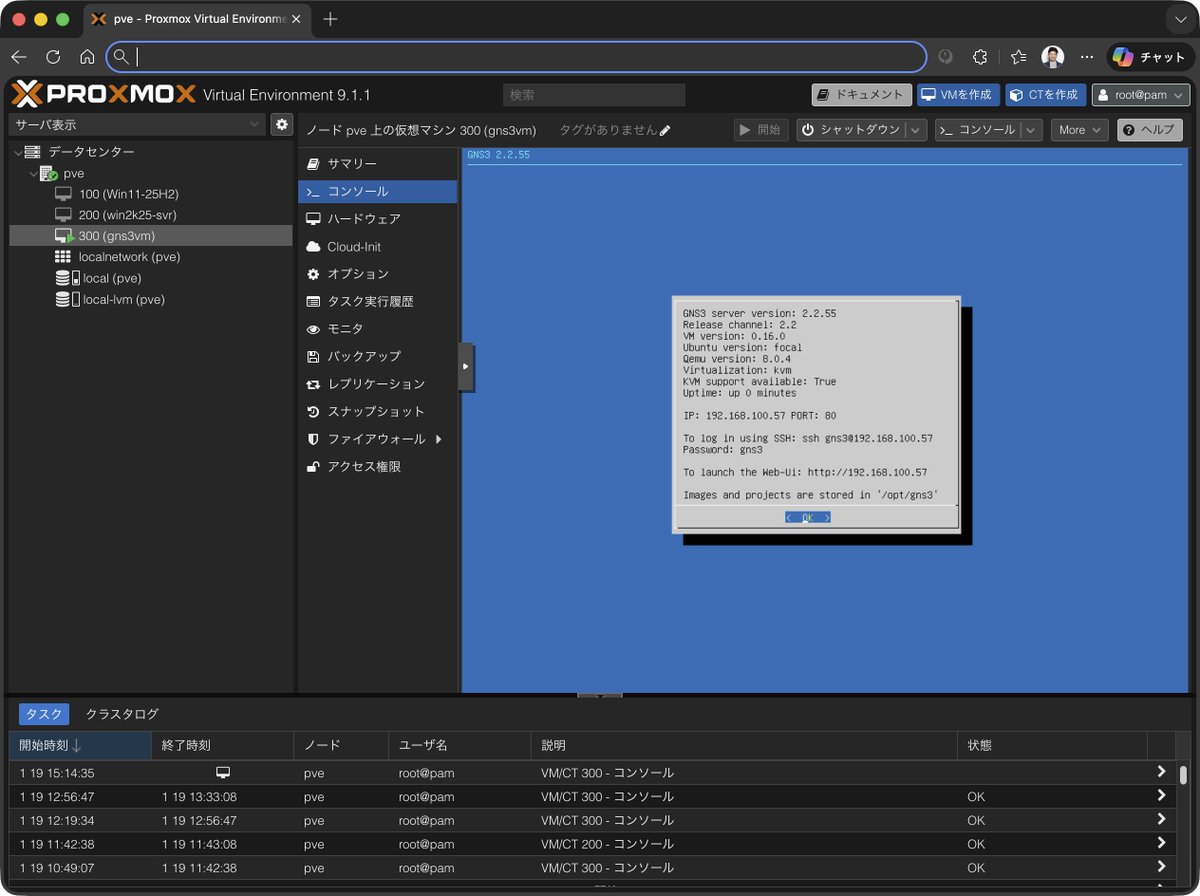Open the スナップショット panel
The height and width of the screenshot is (896, 1200).
pyautogui.click(x=378, y=411)
